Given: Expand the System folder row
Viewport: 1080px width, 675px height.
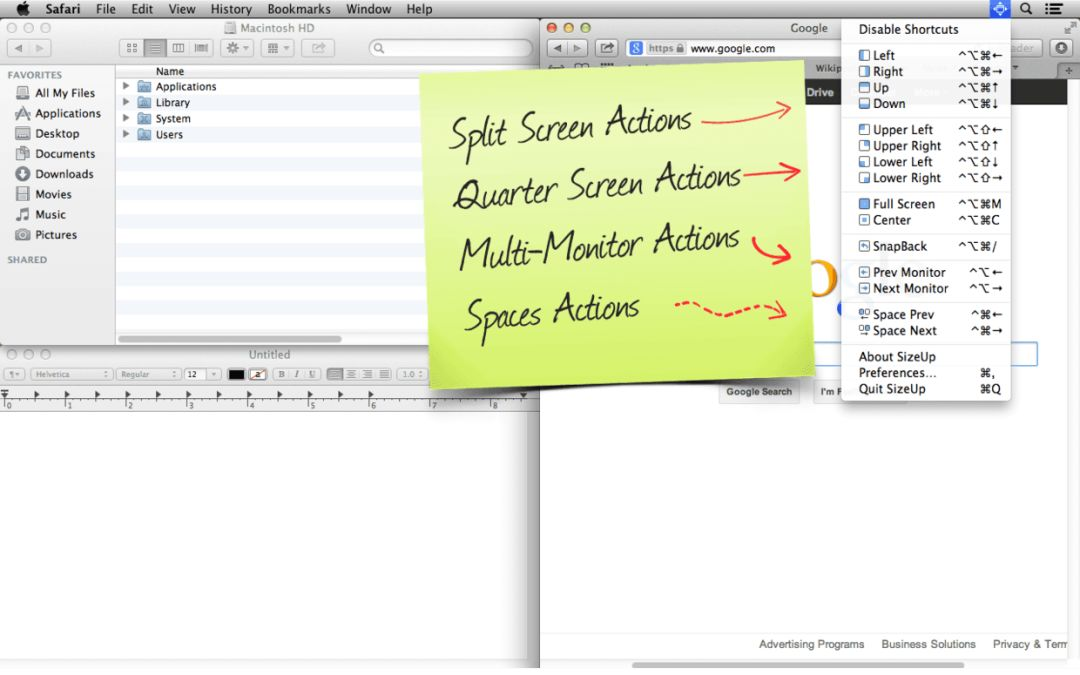Looking at the screenshot, I should [126, 118].
